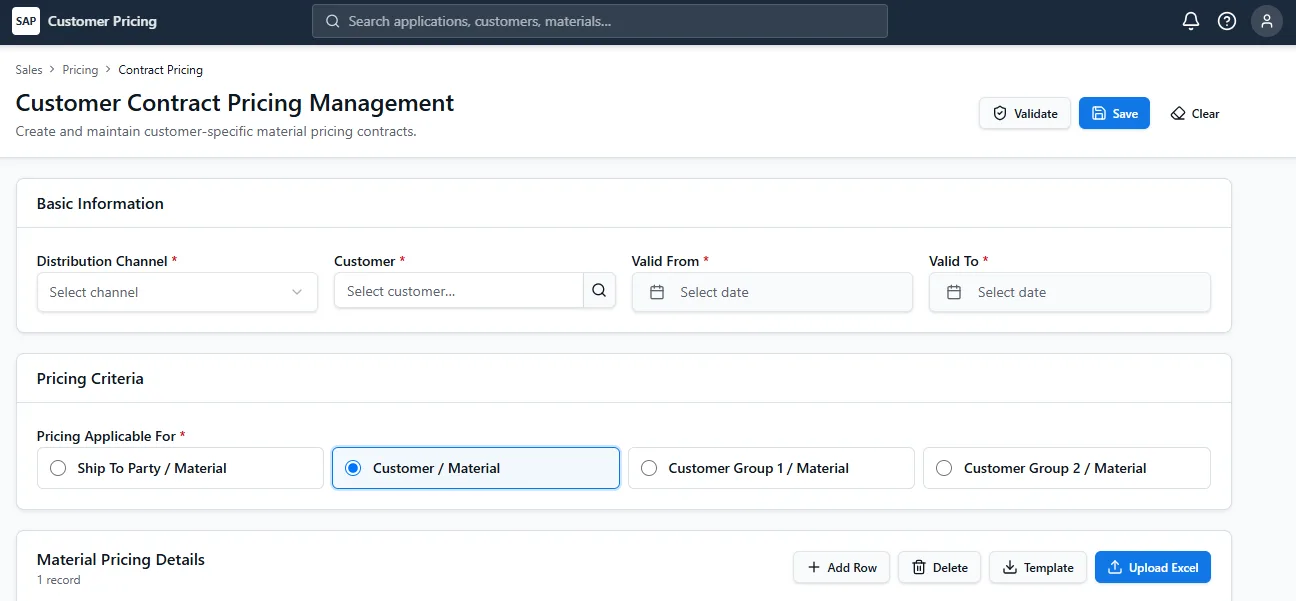1296x601 pixels.
Task: Click the Valid To field label
Action: click(958, 261)
